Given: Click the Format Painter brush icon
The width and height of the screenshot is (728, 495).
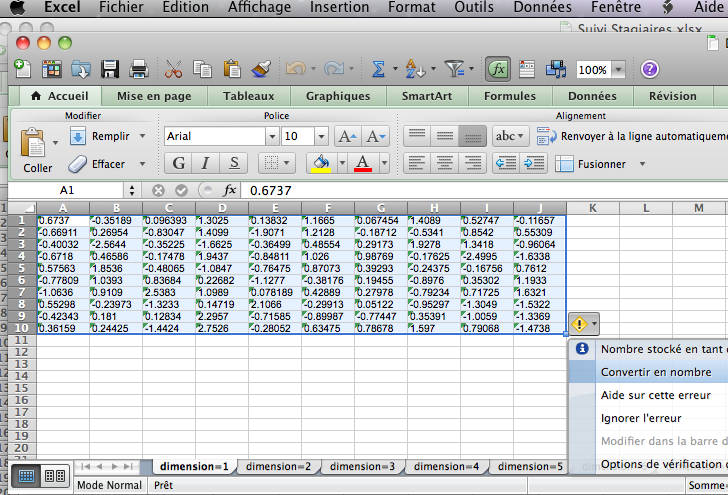Looking at the screenshot, I should point(261,70).
